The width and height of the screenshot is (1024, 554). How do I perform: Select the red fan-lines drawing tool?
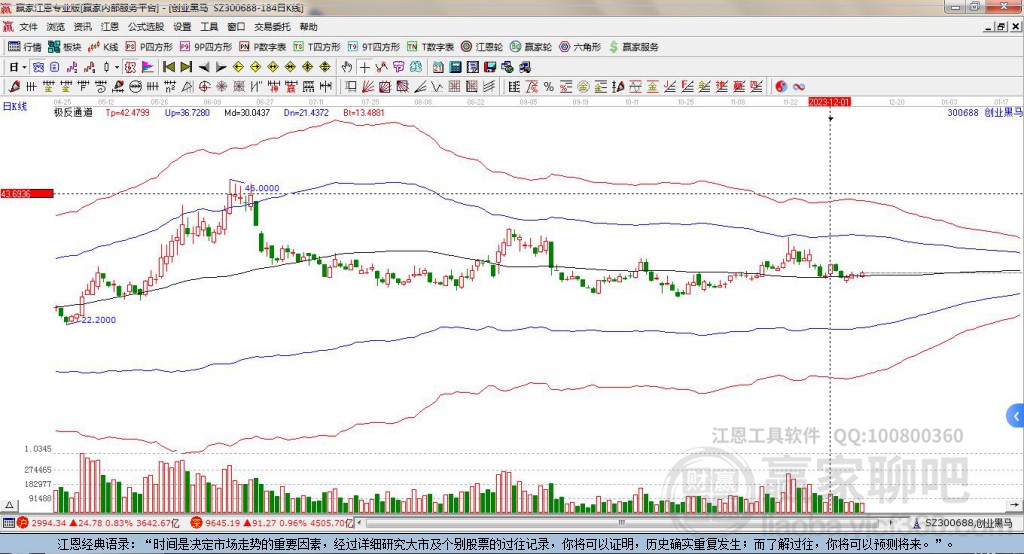coord(366,86)
